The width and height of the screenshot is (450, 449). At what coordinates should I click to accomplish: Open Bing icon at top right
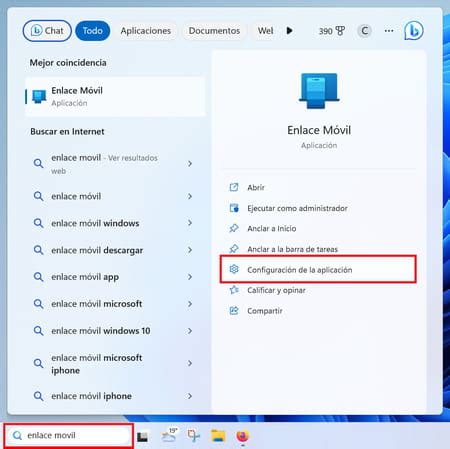(x=414, y=31)
